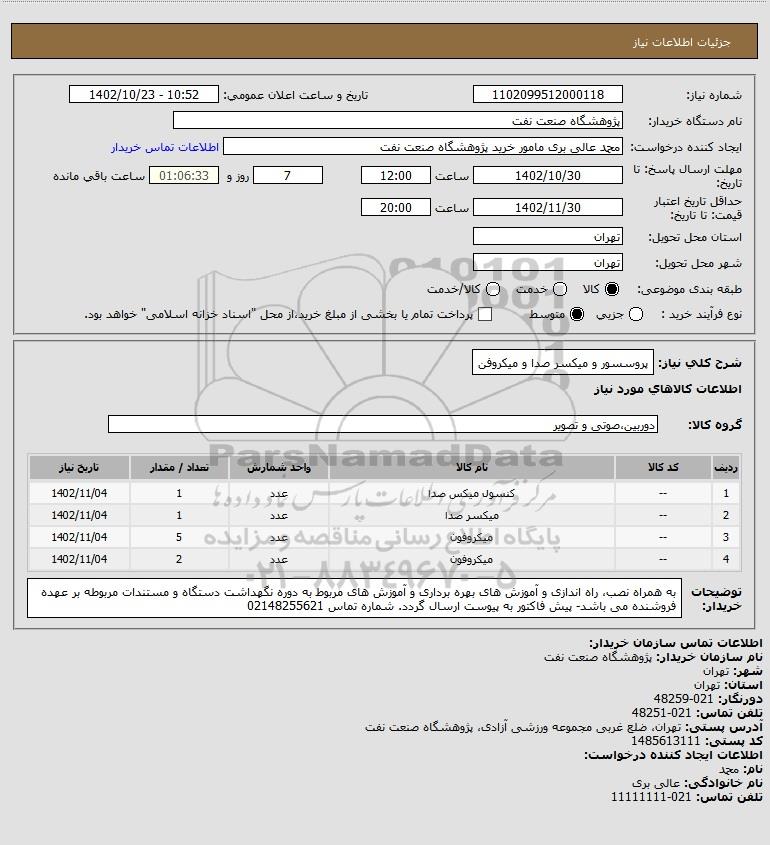Click quantity 5 in row 3
770x845 pixels.
(x=179, y=537)
